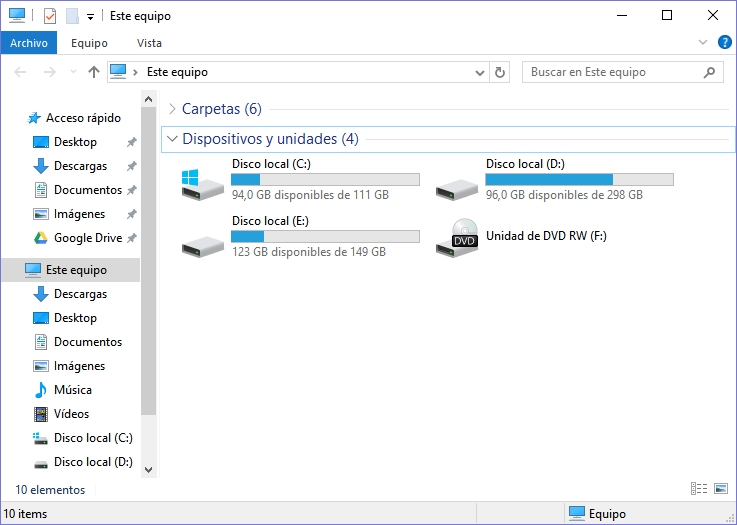
Task: Click '94,0 GB disponibles de 111 GB' text
Action: 310,195
